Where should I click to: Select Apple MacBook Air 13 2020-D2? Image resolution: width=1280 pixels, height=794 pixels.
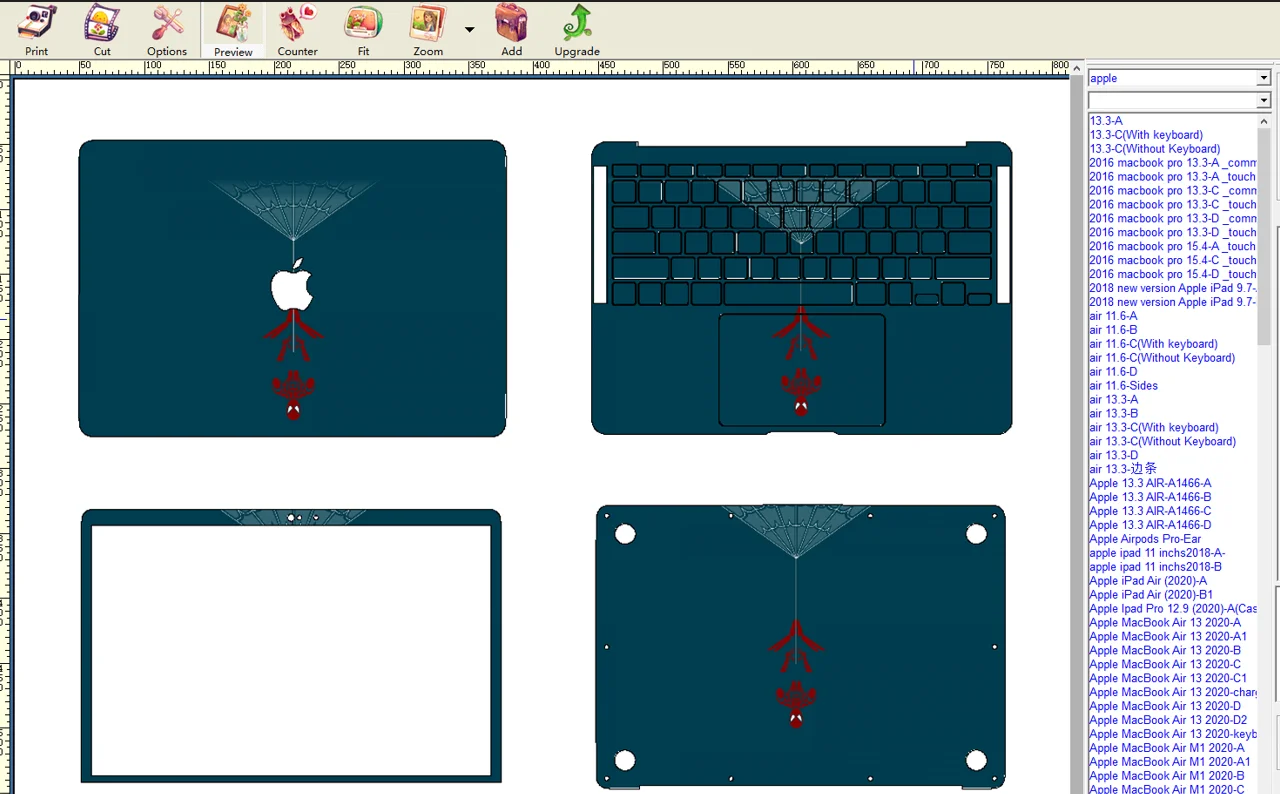click(1168, 721)
